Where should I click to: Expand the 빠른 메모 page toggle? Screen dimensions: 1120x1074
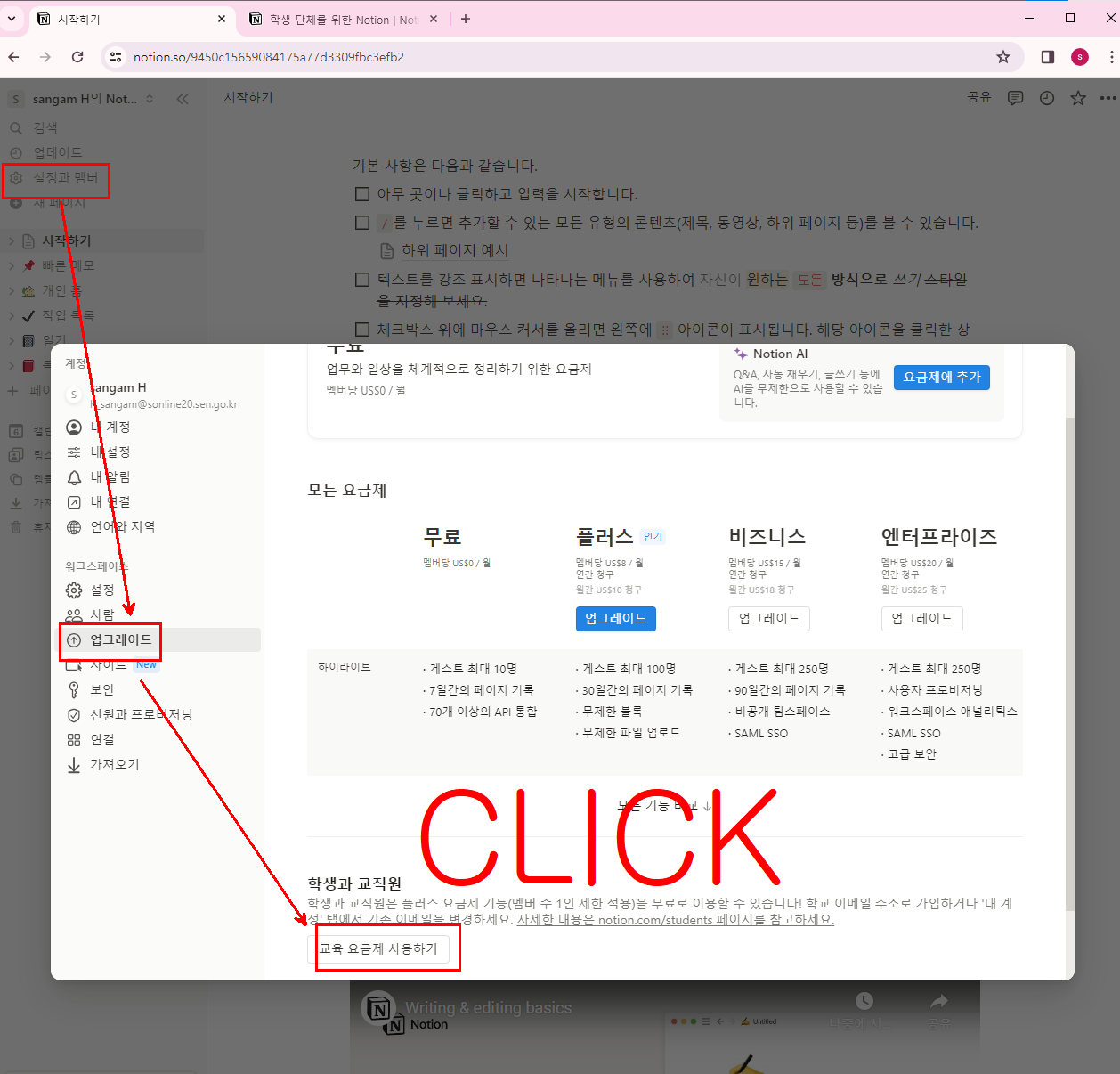[12, 266]
